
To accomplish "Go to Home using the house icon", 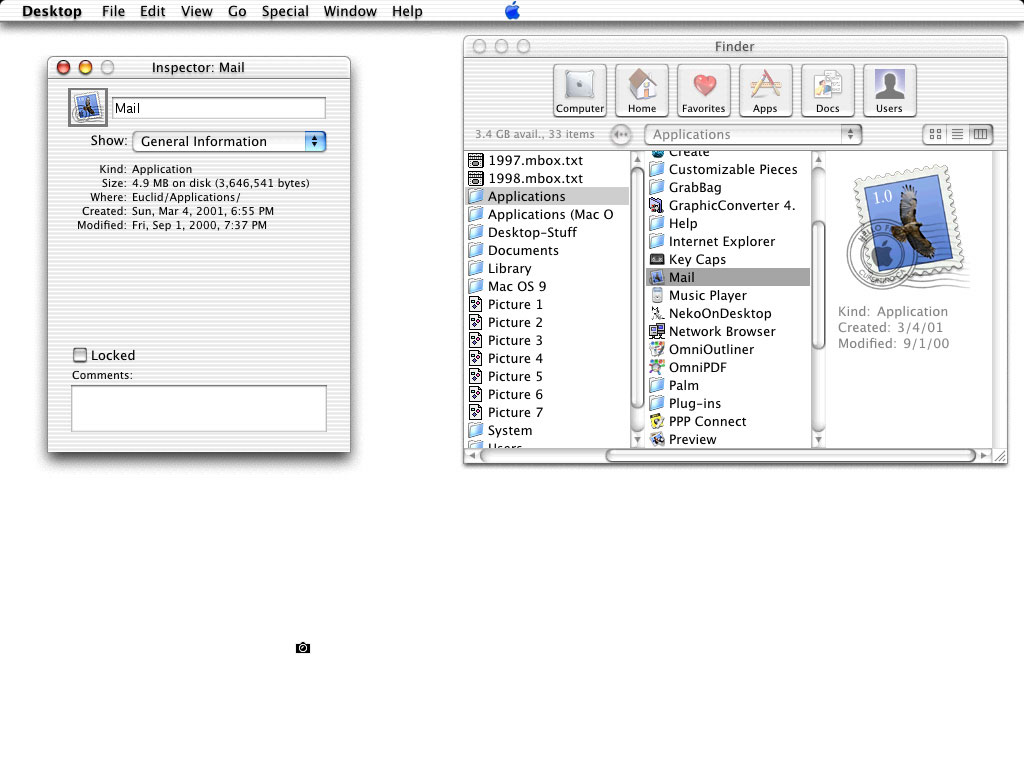I will pyautogui.click(x=641, y=90).
